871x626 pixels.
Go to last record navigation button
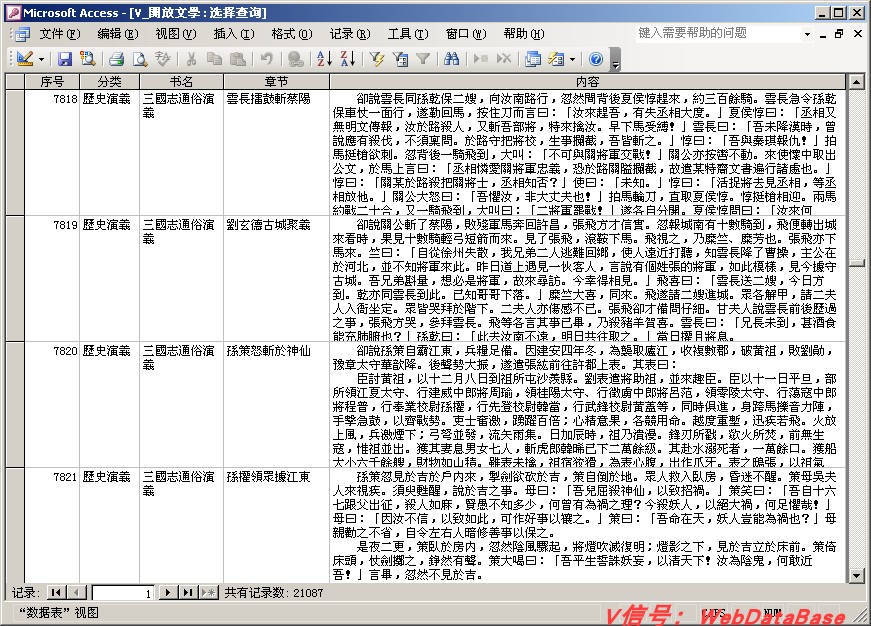click(188, 593)
